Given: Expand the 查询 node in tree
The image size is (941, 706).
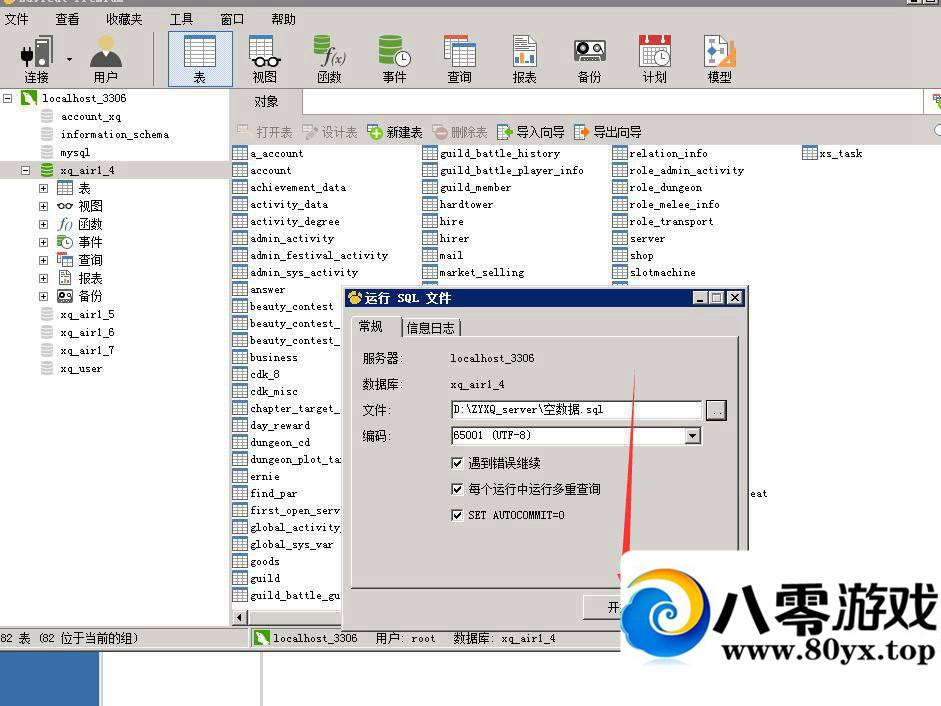Looking at the screenshot, I should 43,261.
